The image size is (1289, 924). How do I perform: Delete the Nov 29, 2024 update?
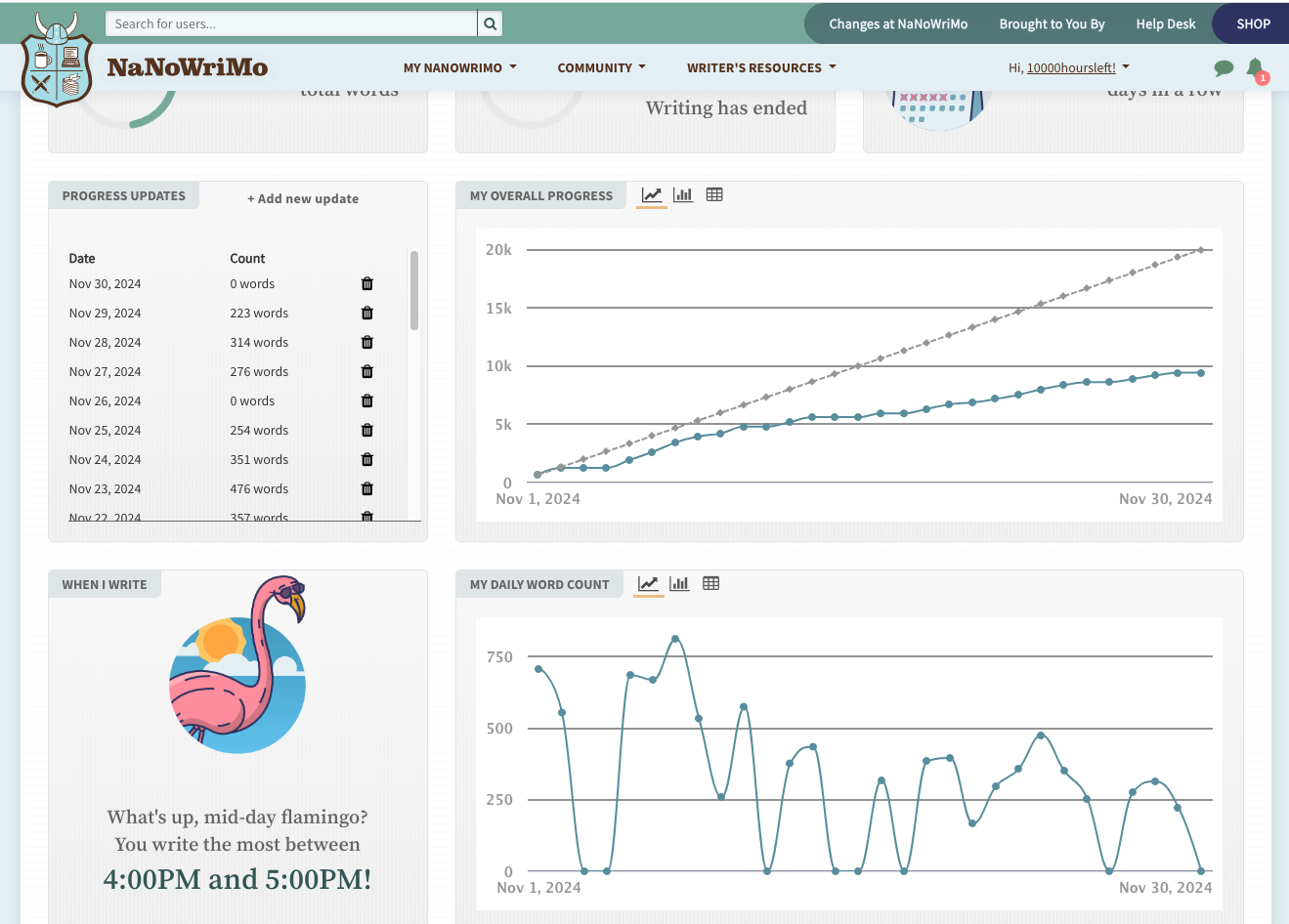(x=367, y=313)
